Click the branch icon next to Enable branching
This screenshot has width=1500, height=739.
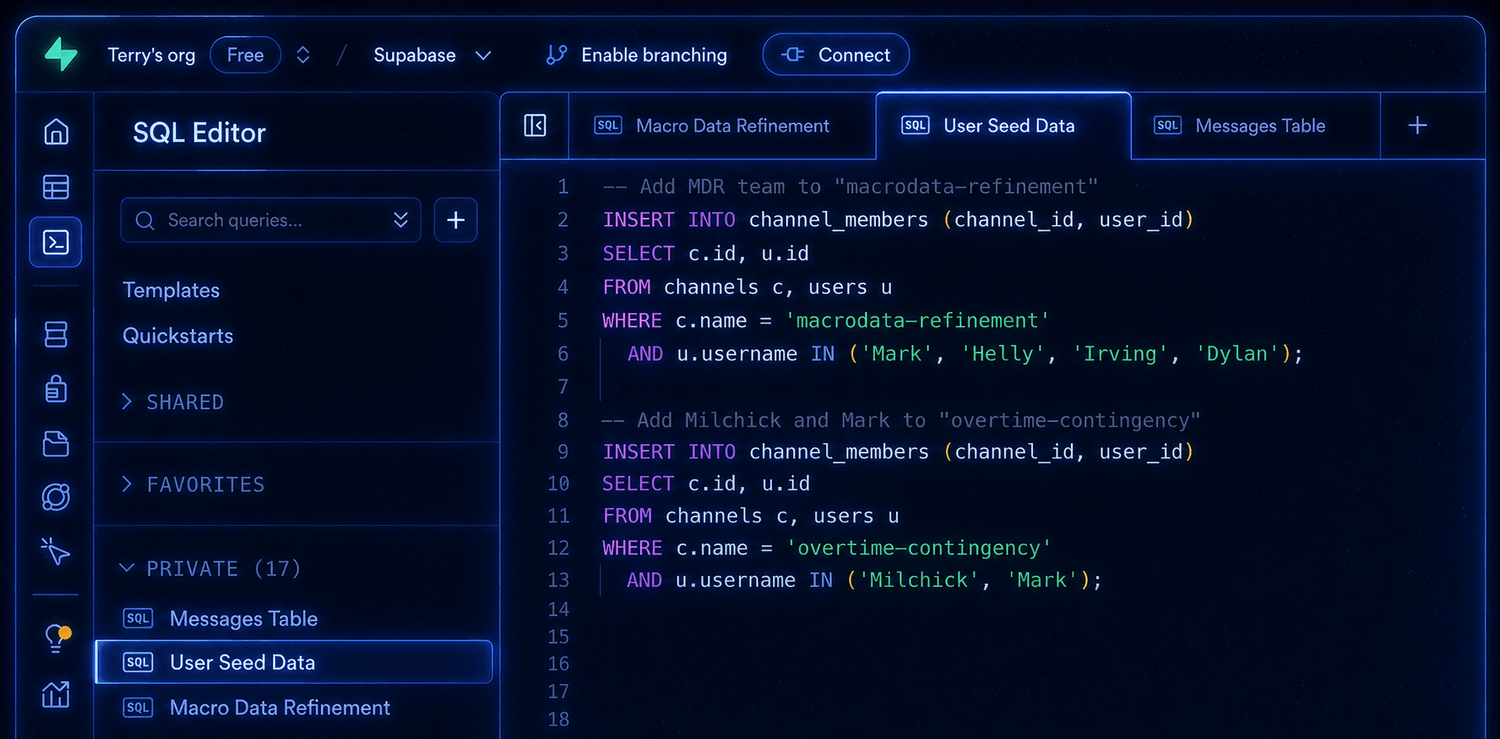click(557, 55)
